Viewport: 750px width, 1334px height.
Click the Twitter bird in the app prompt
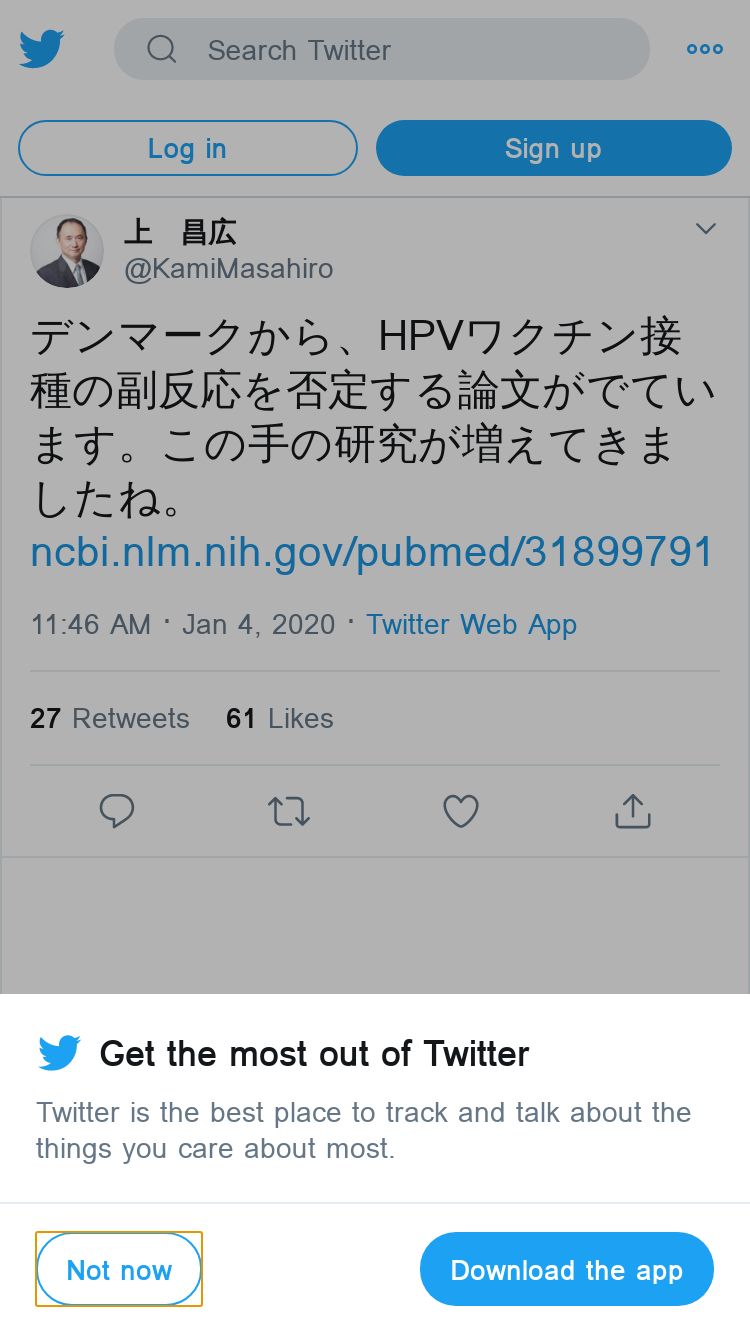tap(60, 1053)
